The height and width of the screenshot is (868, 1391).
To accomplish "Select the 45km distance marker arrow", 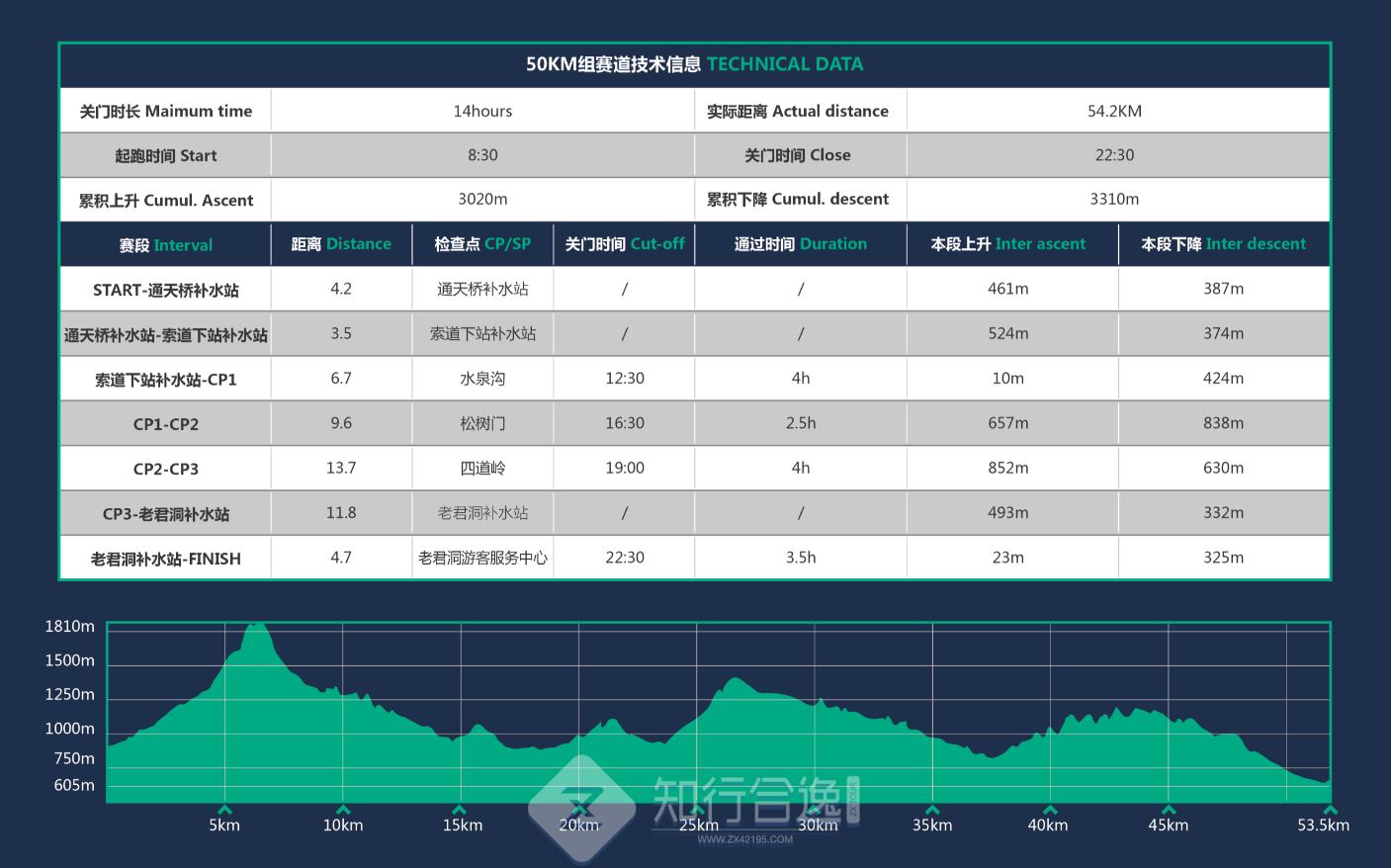I will pyautogui.click(x=1168, y=810).
